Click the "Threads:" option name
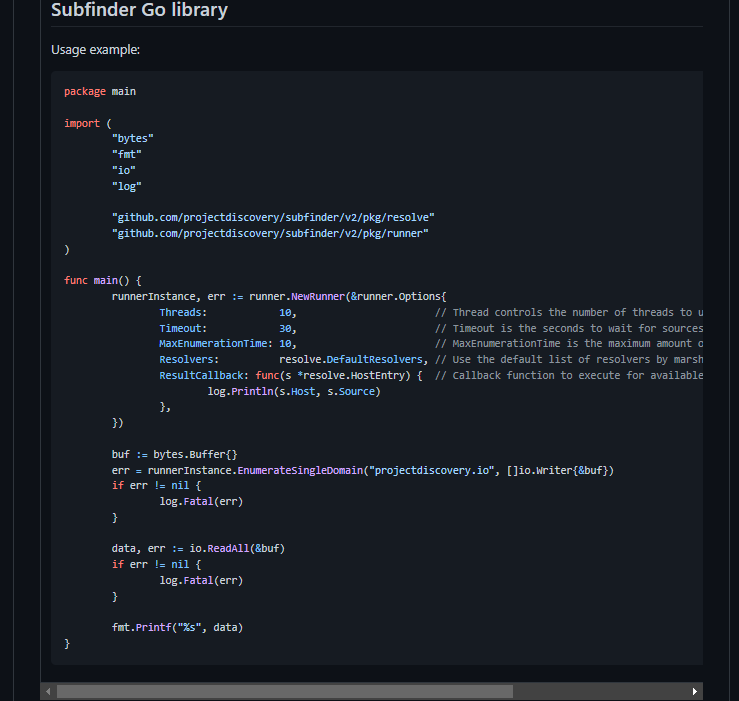This screenshot has height=701, width=739. pos(183,313)
